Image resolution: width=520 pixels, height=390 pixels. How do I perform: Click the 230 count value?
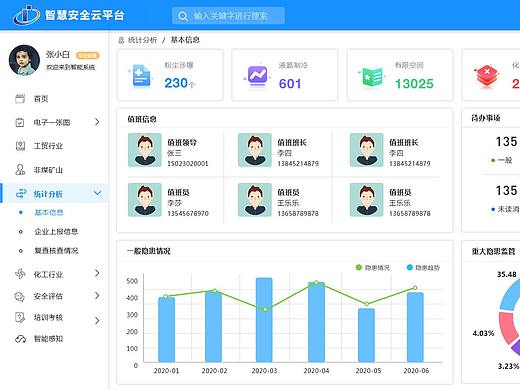176,83
